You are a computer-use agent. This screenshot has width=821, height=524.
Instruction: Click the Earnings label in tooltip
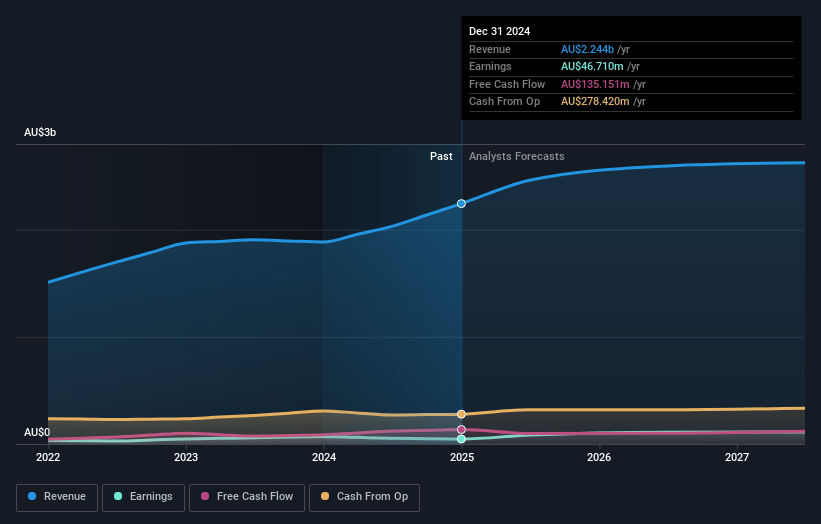490,66
